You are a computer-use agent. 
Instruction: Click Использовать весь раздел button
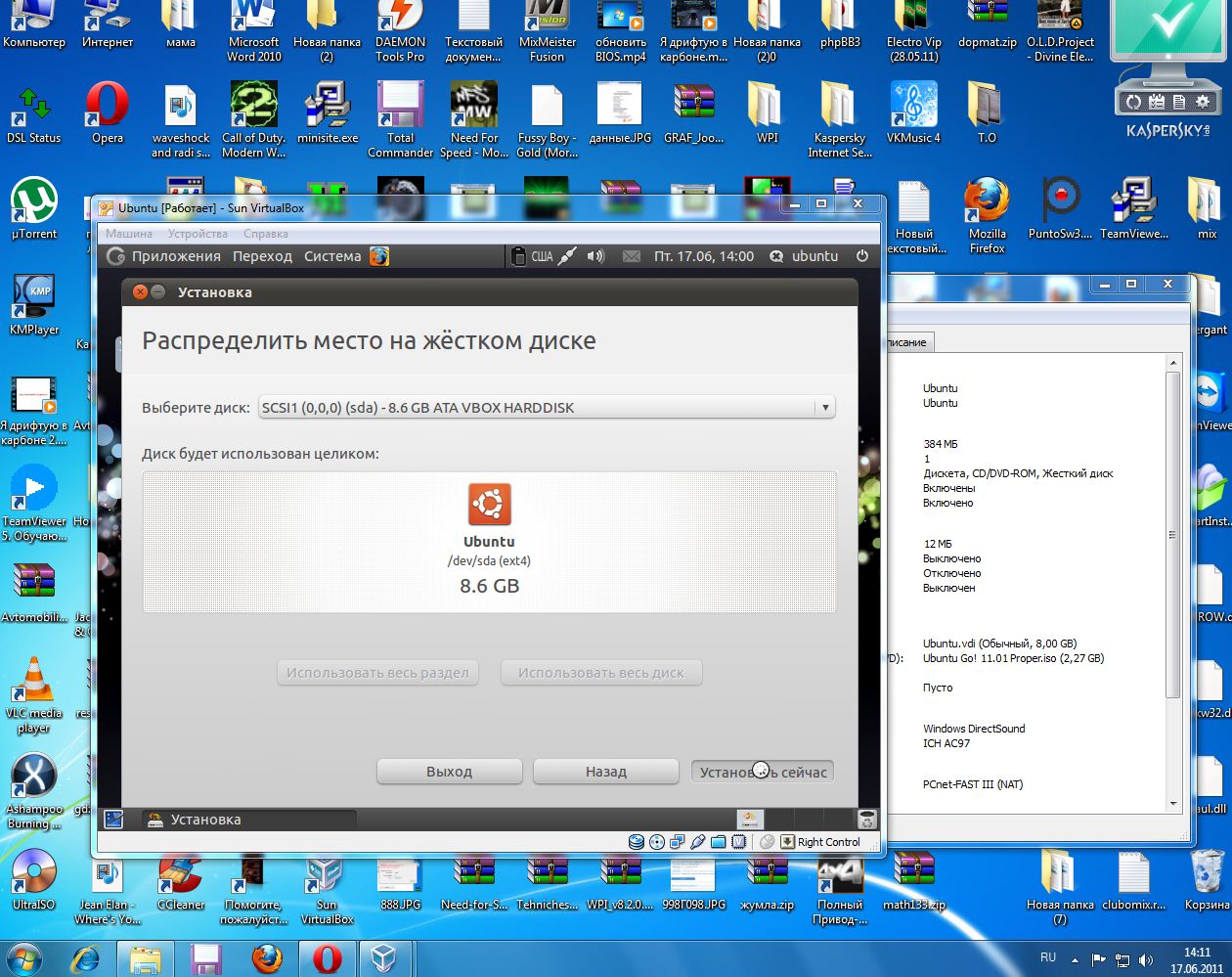378,673
